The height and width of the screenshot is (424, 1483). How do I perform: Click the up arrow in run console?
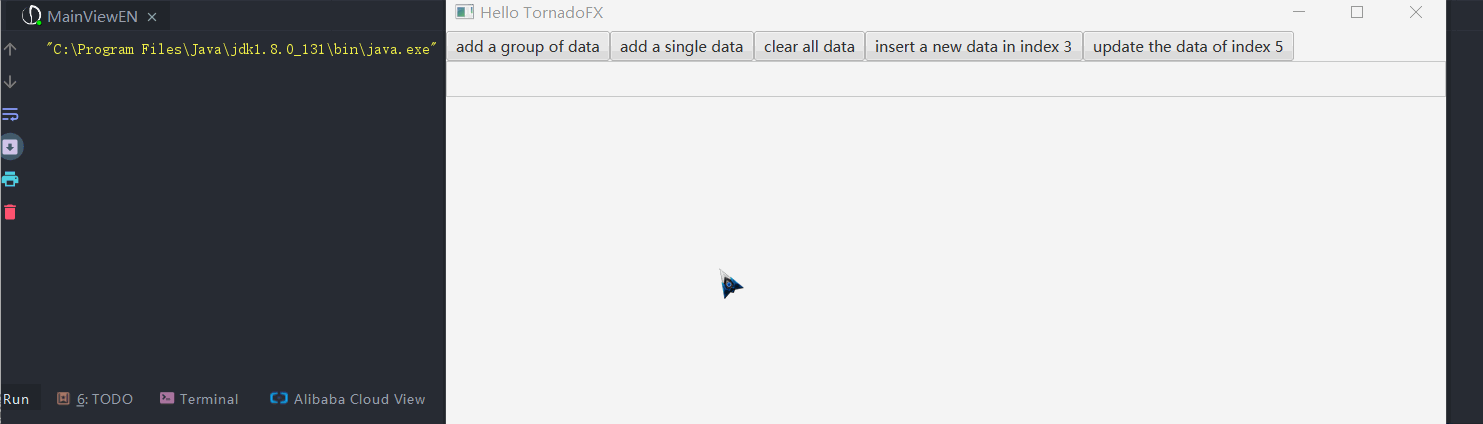(x=10, y=49)
